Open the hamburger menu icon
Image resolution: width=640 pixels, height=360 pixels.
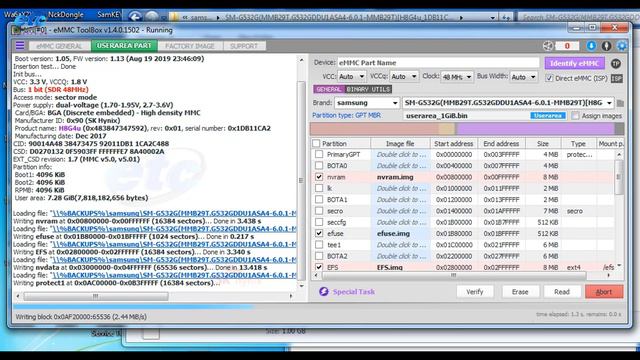pyautogui.click(x=20, y=46)
